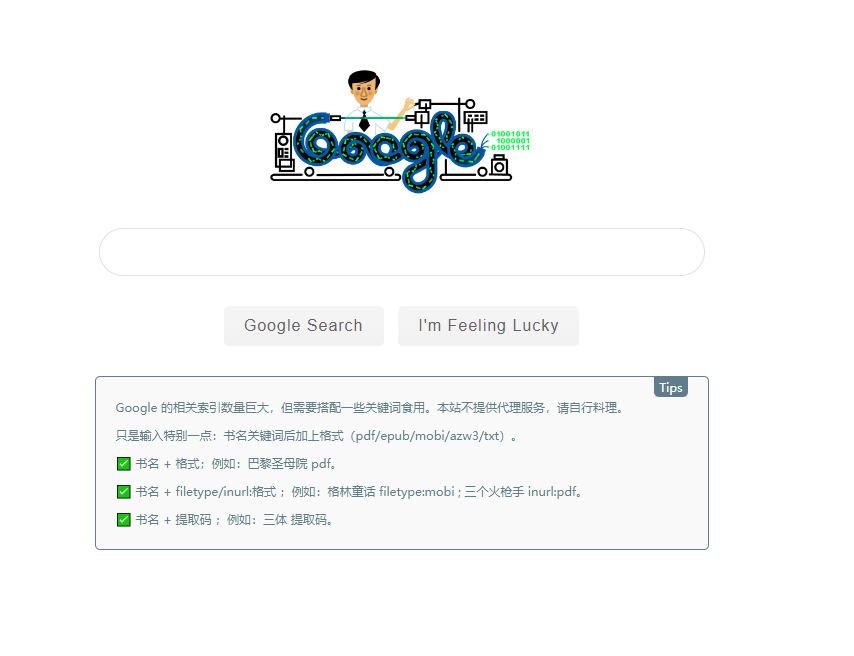Click the green binary digits in doodle
The width and height of the screenshot is (854, 656).
(x=510, y=141)
